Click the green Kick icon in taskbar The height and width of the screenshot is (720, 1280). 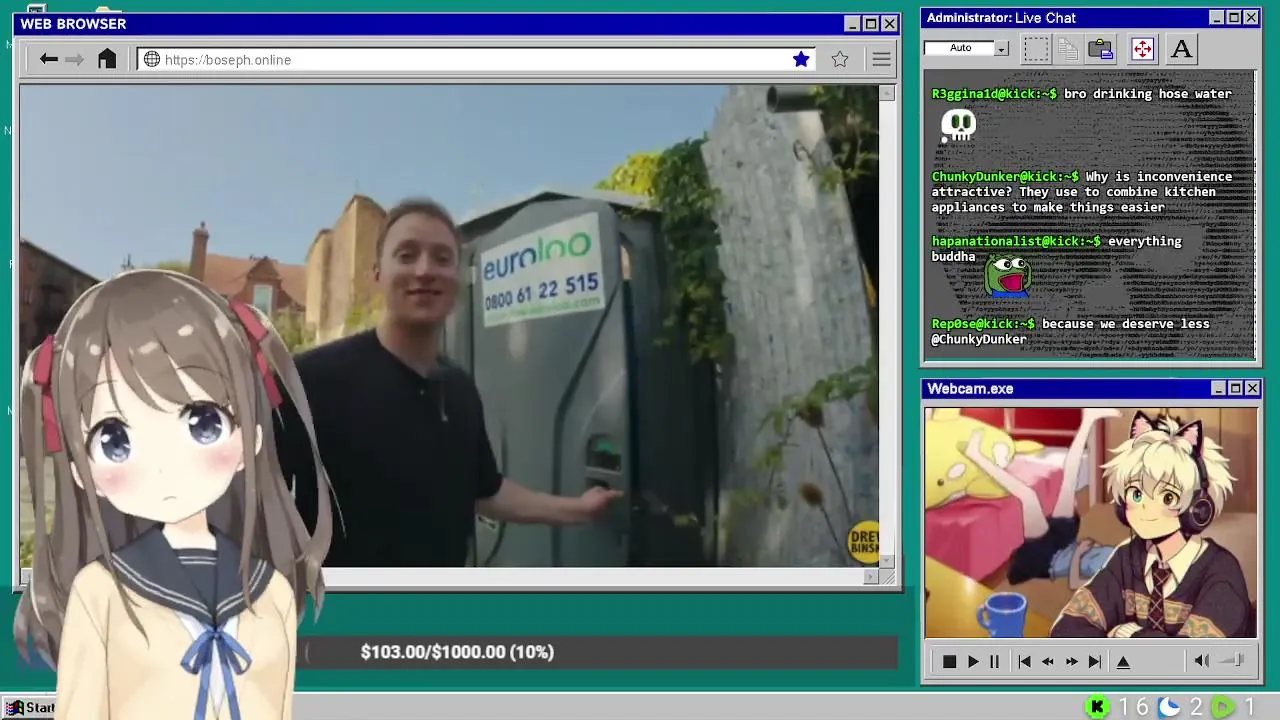point(1097,707)
